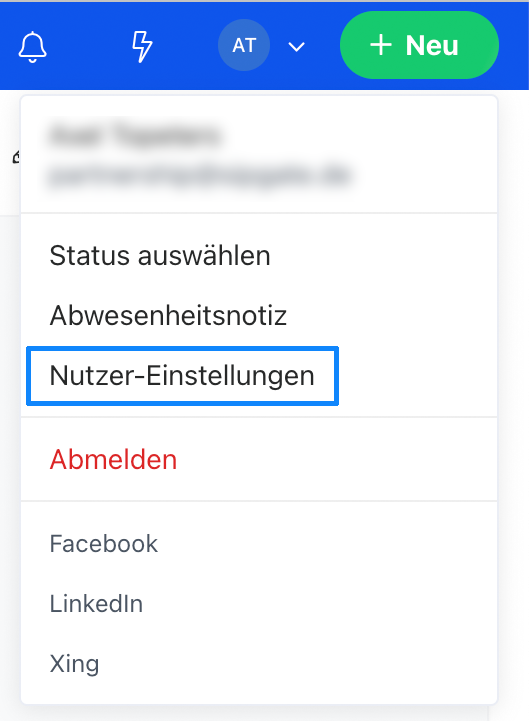Select Abwesenheitsnotiz from the user menu
The width and height of the screenshot is (529, 721).
coord(168,315)
